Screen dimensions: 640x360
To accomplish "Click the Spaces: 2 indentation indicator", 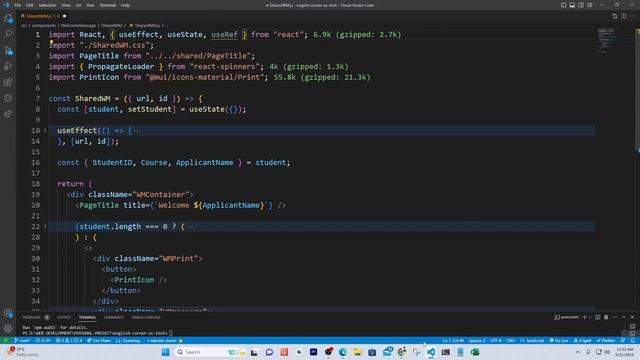I will 477,340.
